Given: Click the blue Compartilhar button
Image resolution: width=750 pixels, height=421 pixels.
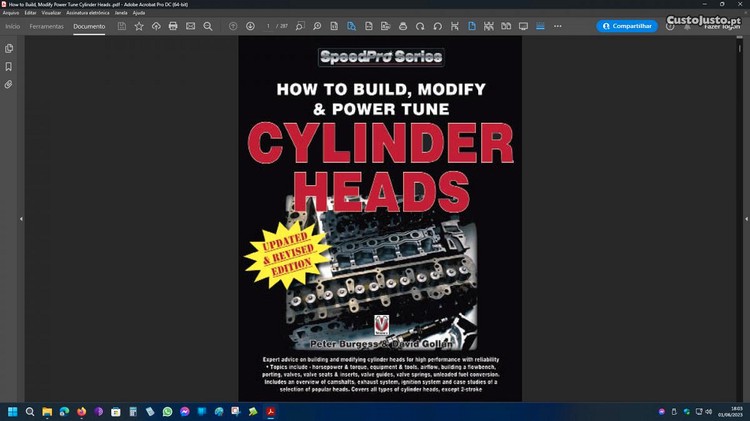Looking at the screenshot, I should tap(626, 26).
